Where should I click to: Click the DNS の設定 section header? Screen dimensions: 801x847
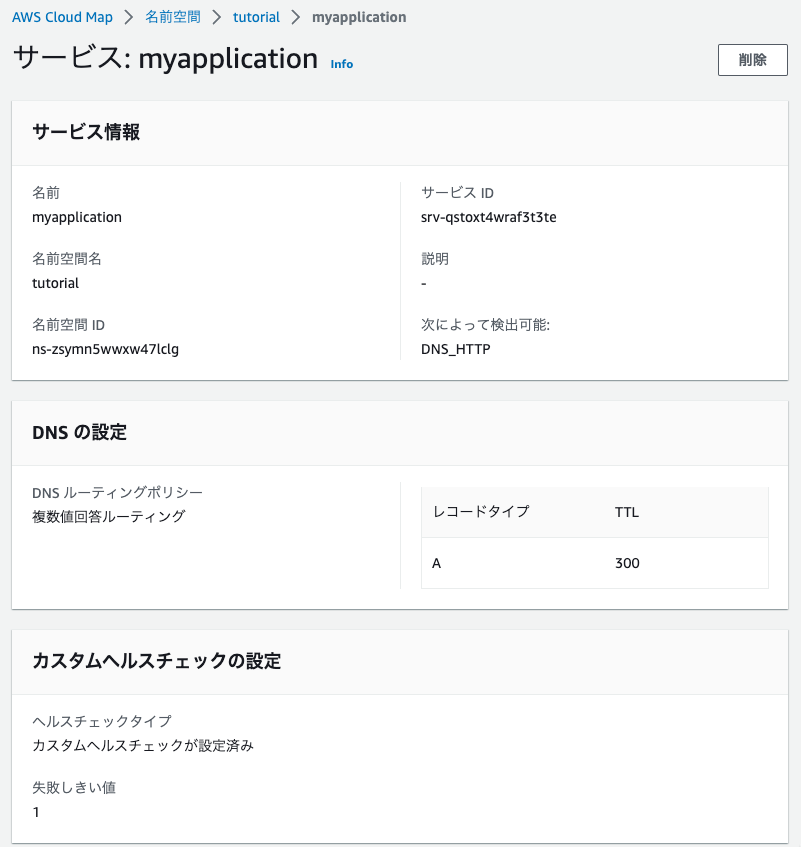point(79,432)
